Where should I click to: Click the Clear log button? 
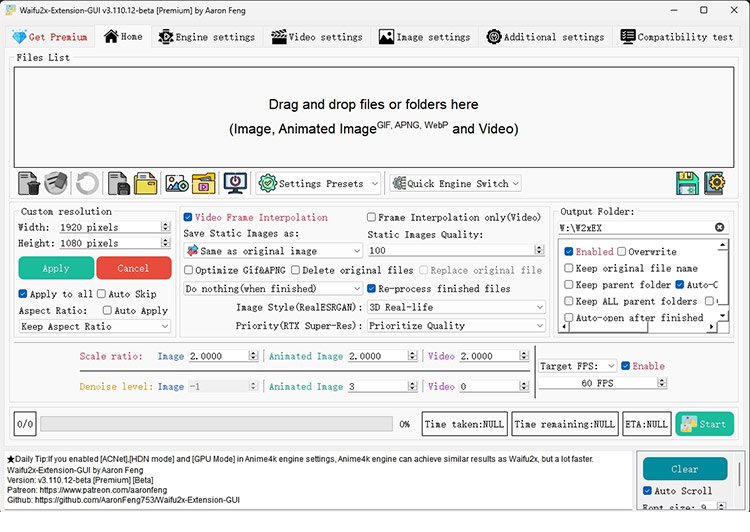click(685, 469)
